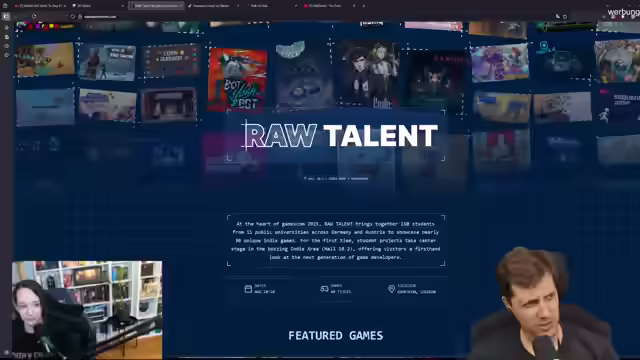Image resolution: width=640 pixels, height=360 pixels.
Task: Click the map pin Location icon
Action: click(391, 289)
